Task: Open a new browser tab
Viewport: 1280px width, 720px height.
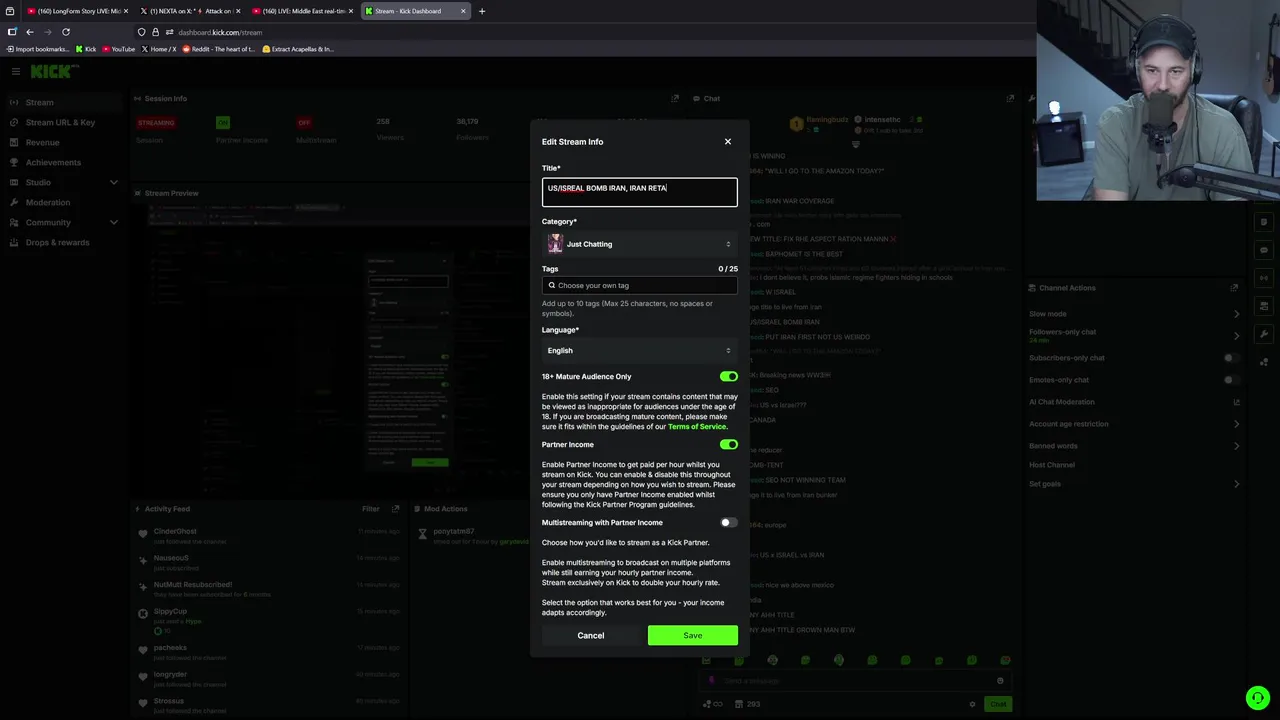Action: tap(482, 11)
